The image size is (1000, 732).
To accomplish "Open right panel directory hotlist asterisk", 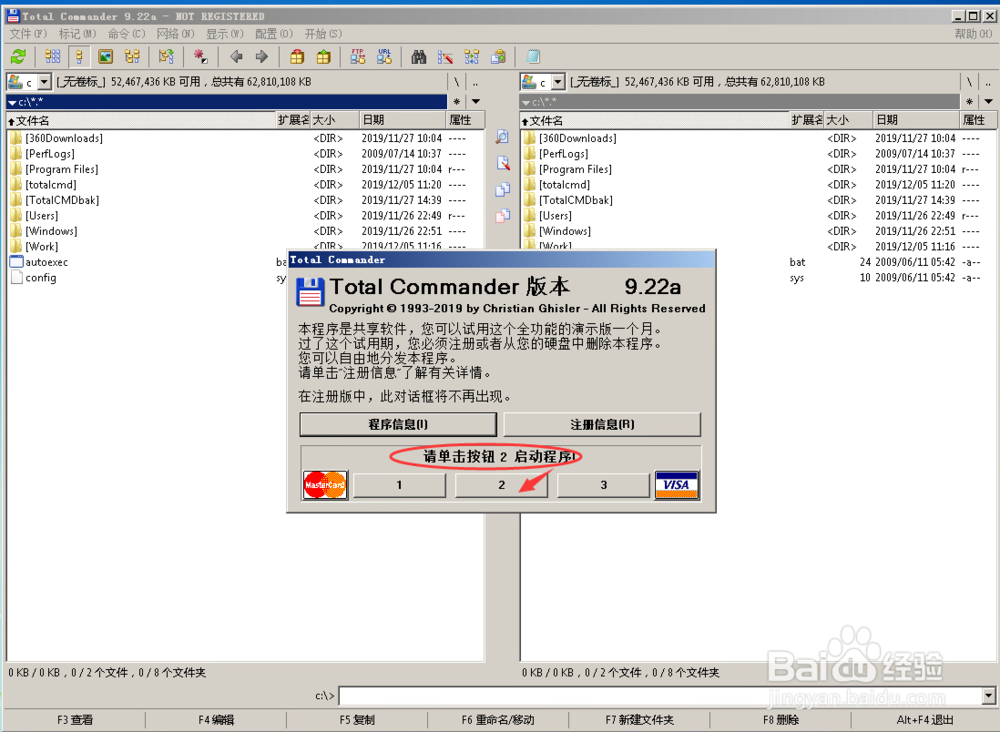I will (969, 101).
